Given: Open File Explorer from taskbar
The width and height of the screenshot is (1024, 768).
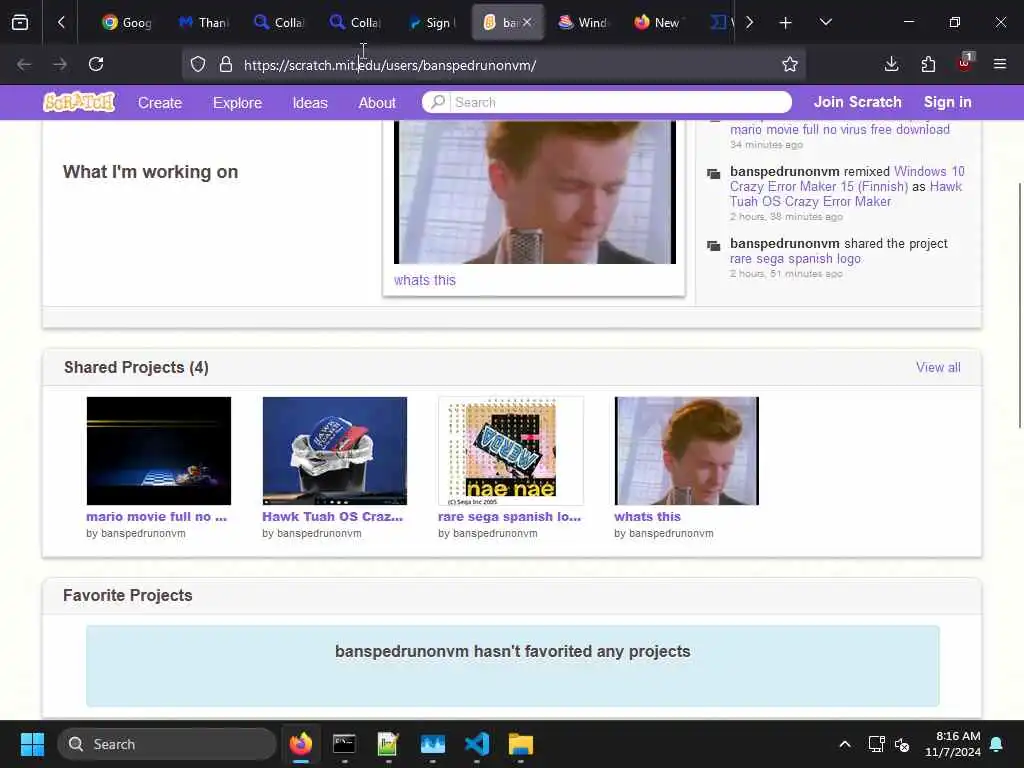Looking at the screenshot, I should pos(521,744).
